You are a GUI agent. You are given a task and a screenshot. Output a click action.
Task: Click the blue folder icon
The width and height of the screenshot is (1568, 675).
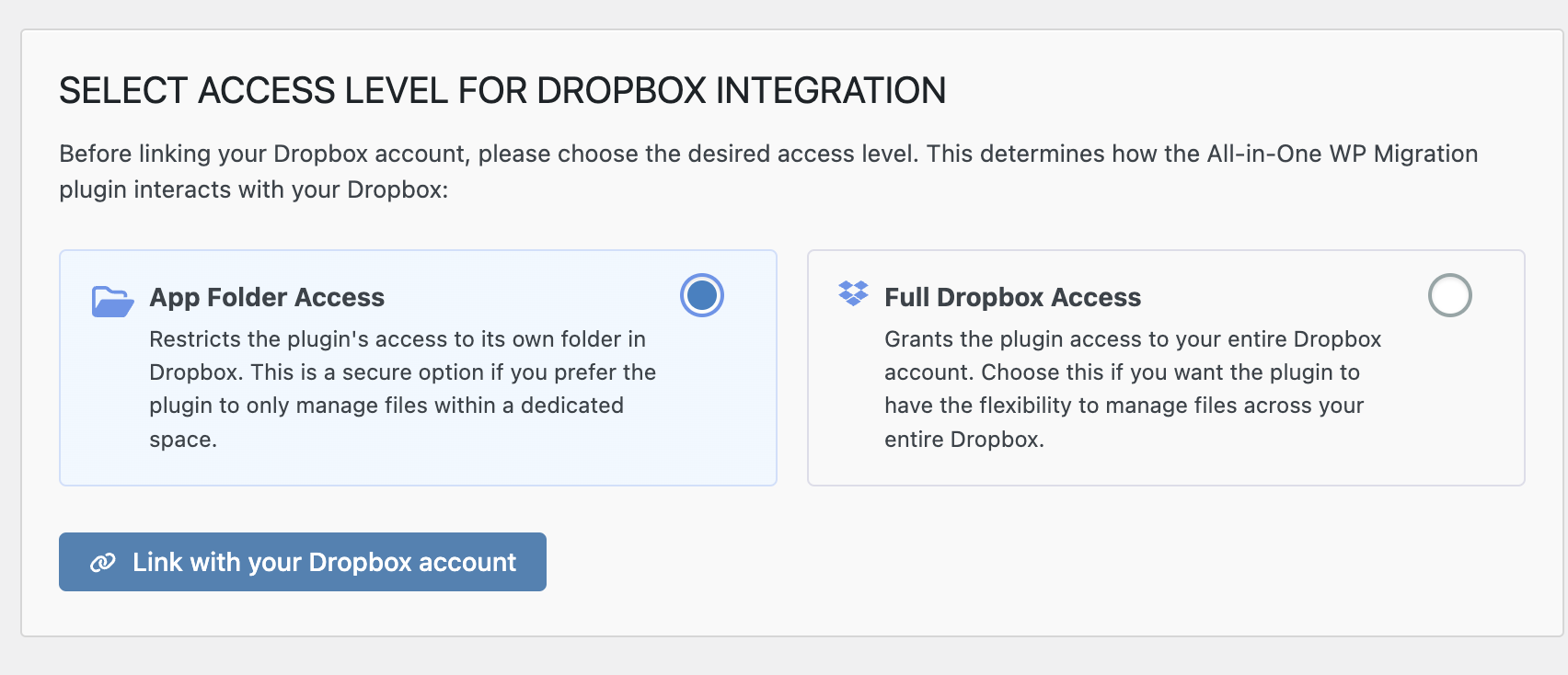(x=112, y=302)
